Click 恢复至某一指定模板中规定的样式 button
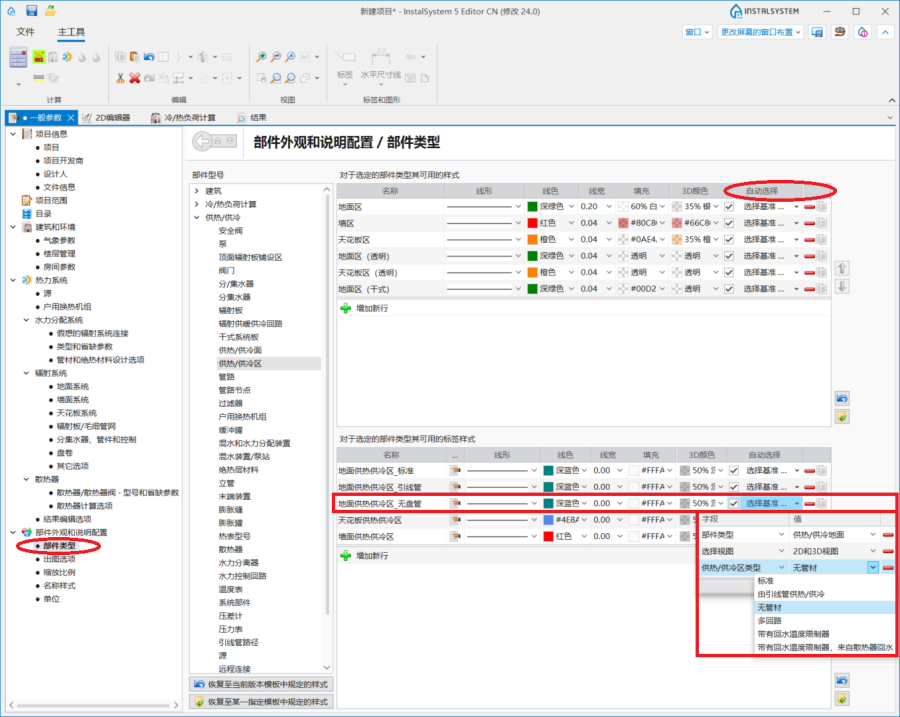The height and width of the screenshot is (717, 900). (261, 702)
